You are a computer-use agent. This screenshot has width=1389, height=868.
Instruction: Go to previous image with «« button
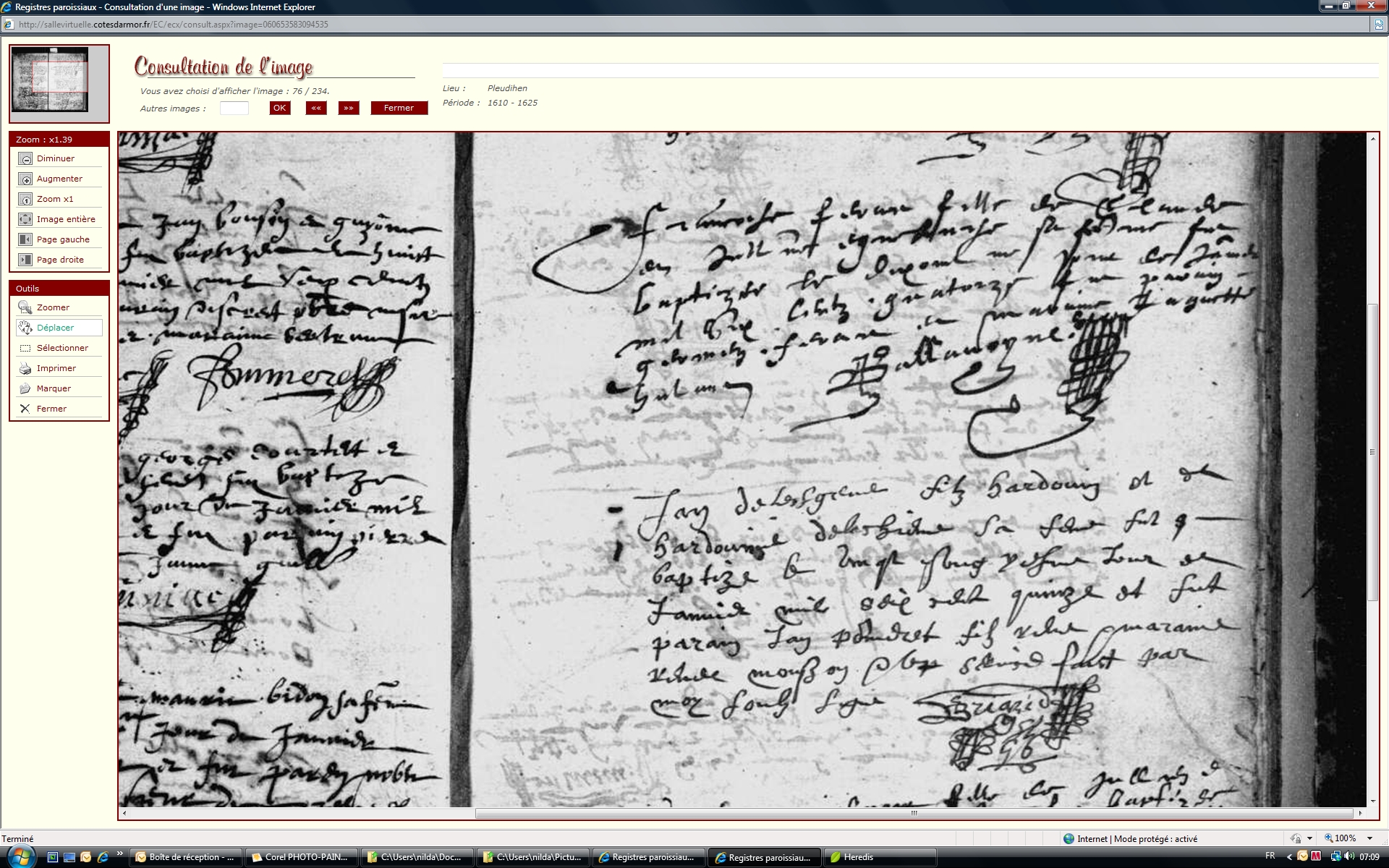pyautogui.click(x=315, y=108)
